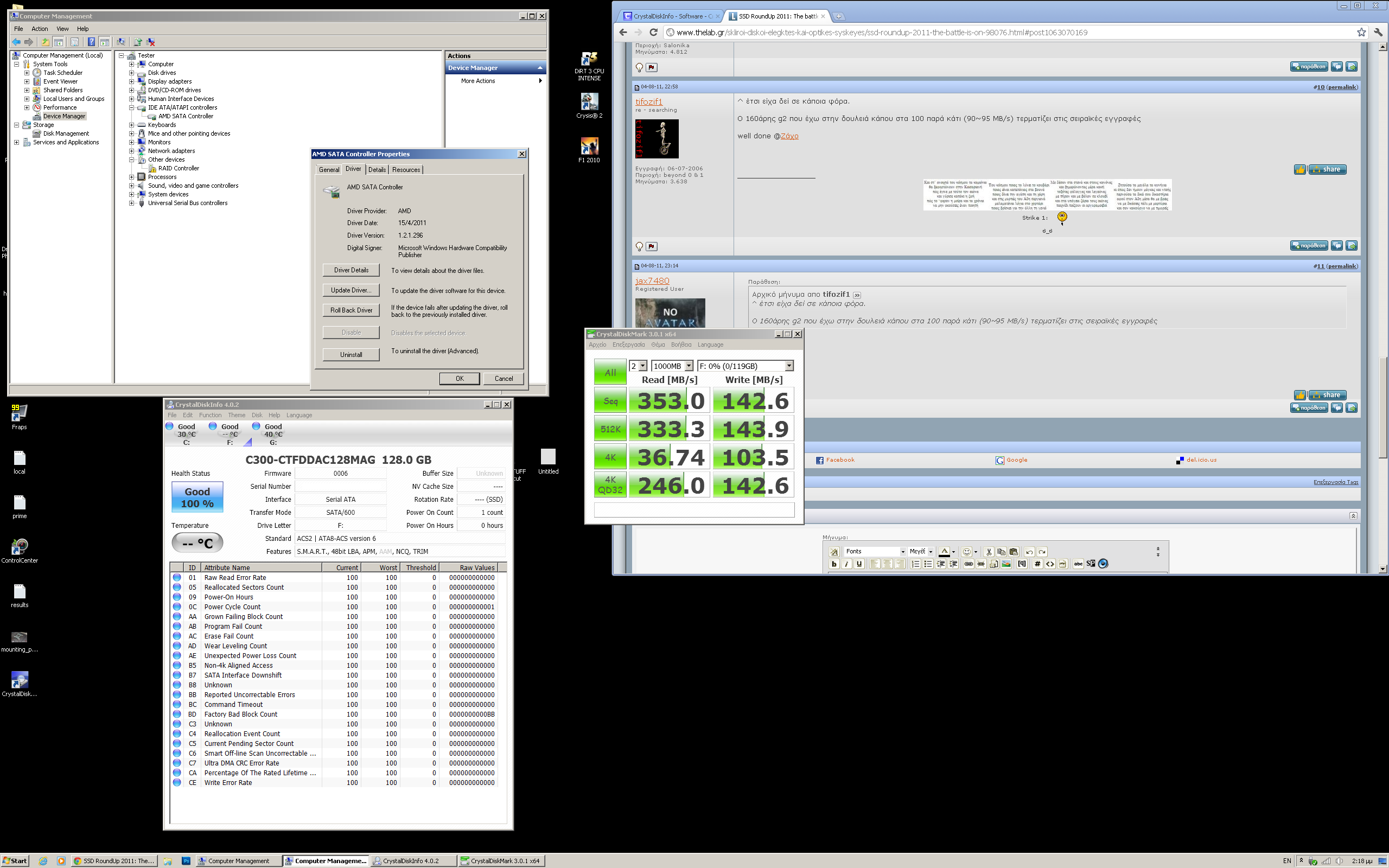
Task: Expand the Task Scheduler tree node
Action: coord(27,73)
